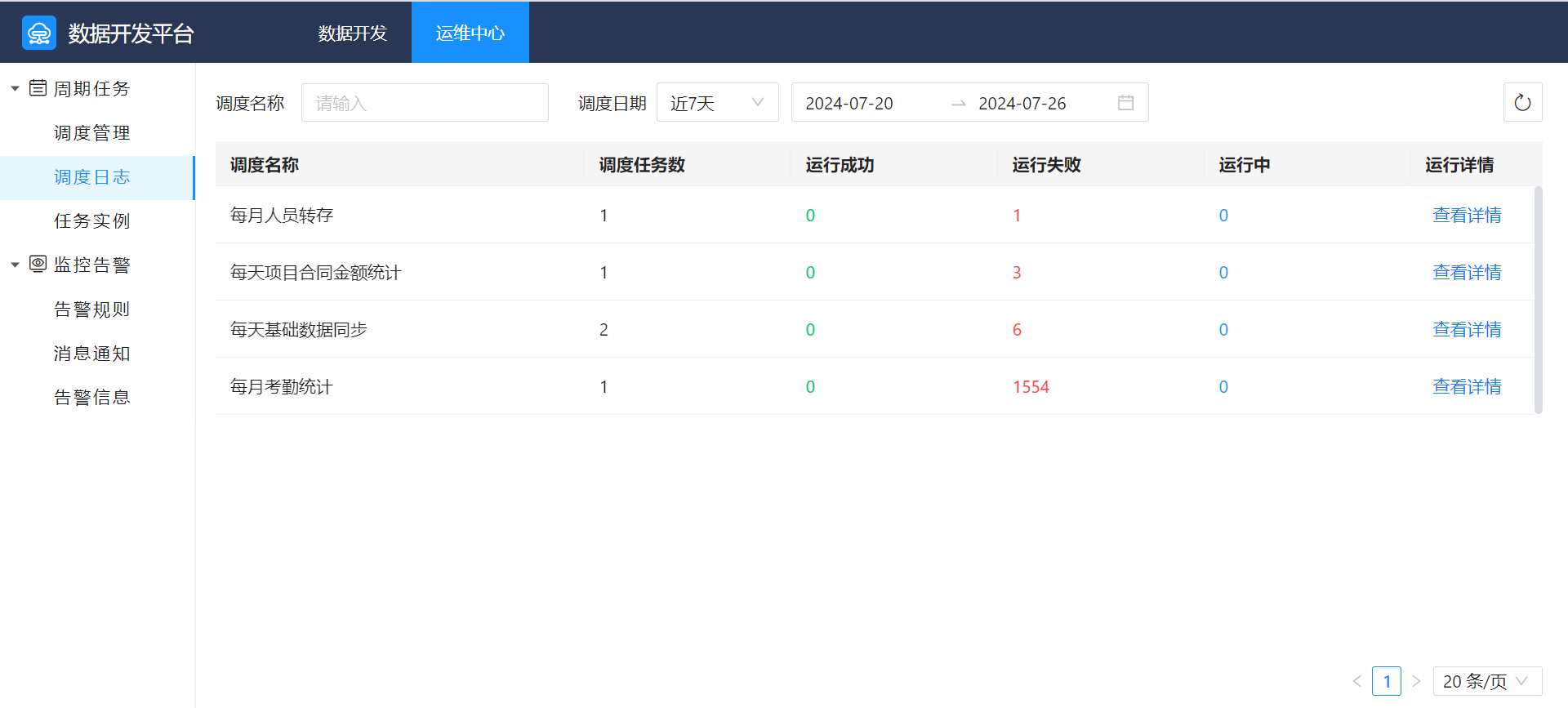Click the 周期任务 calendar icon
The height and width of the screenshot is (708, 1568).
pos(38,88)
